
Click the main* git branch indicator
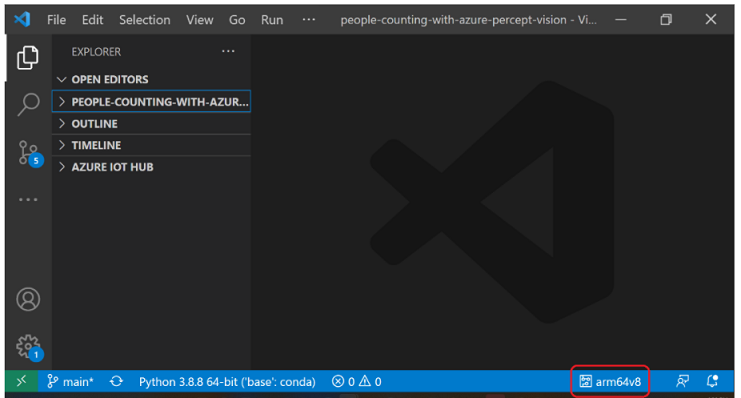71,381
